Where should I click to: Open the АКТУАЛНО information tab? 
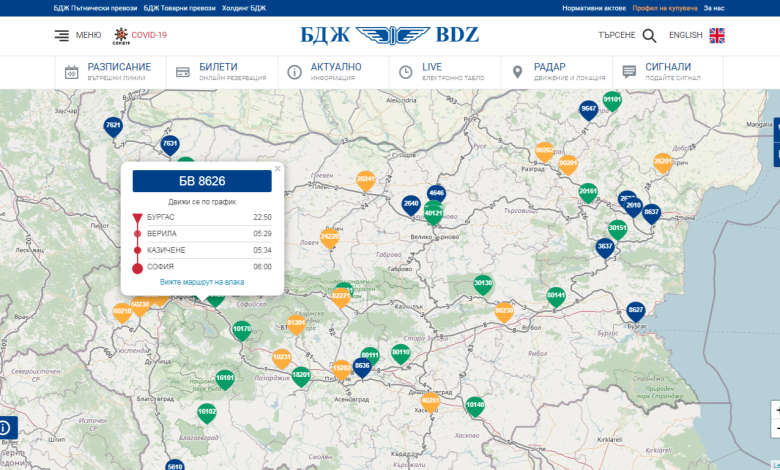pos(333,72)
